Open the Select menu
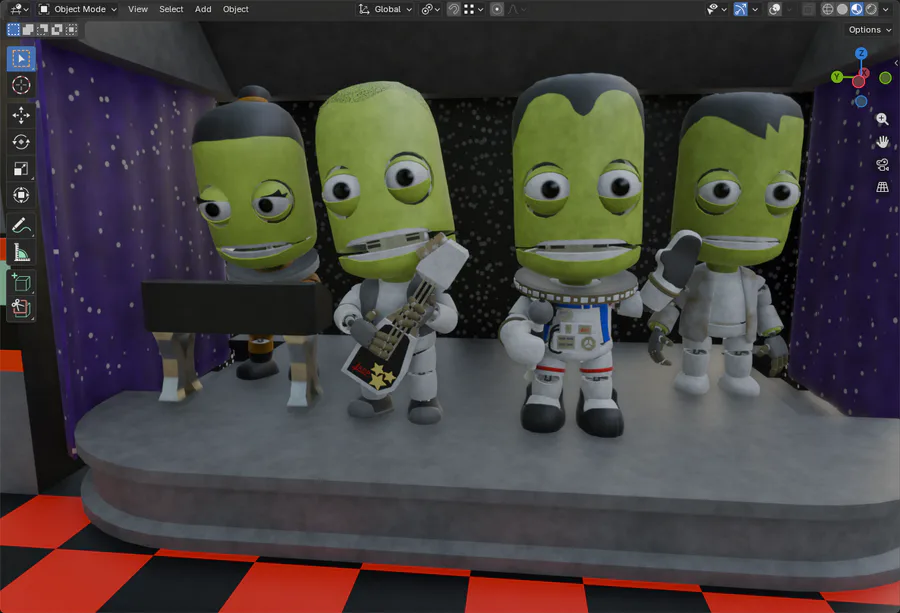This screenshot has height=613, width=900. click(171, 9)
